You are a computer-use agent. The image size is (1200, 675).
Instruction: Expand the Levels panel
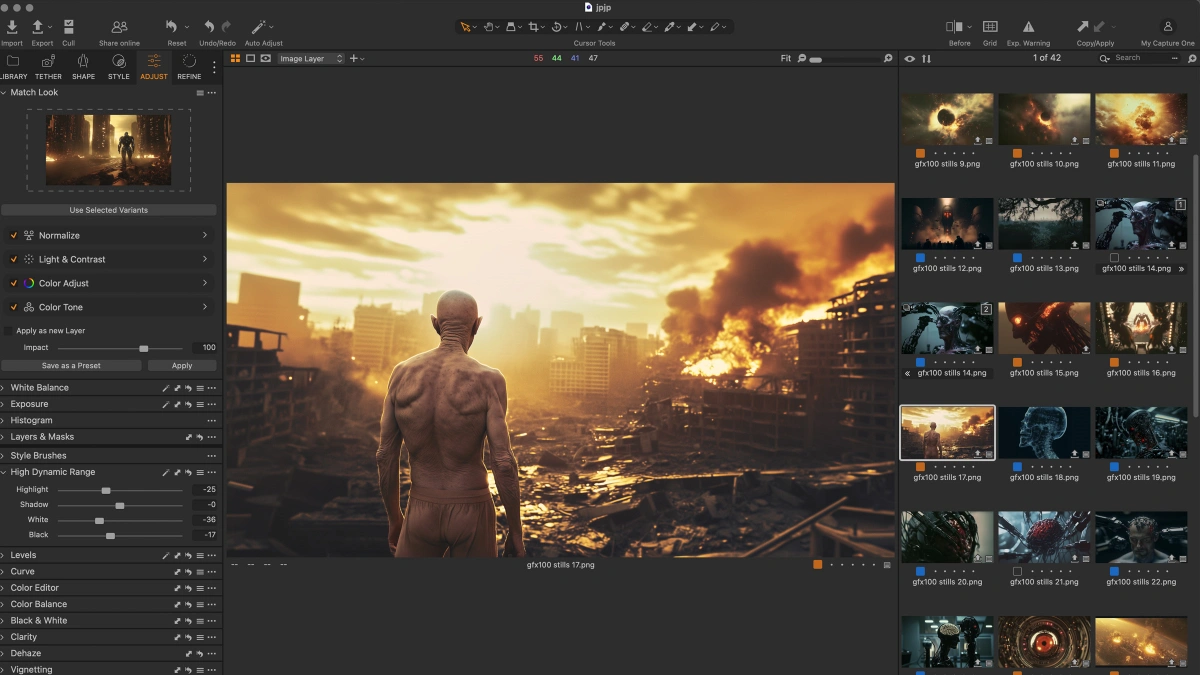pyautogui.click(x=3, y=555)
